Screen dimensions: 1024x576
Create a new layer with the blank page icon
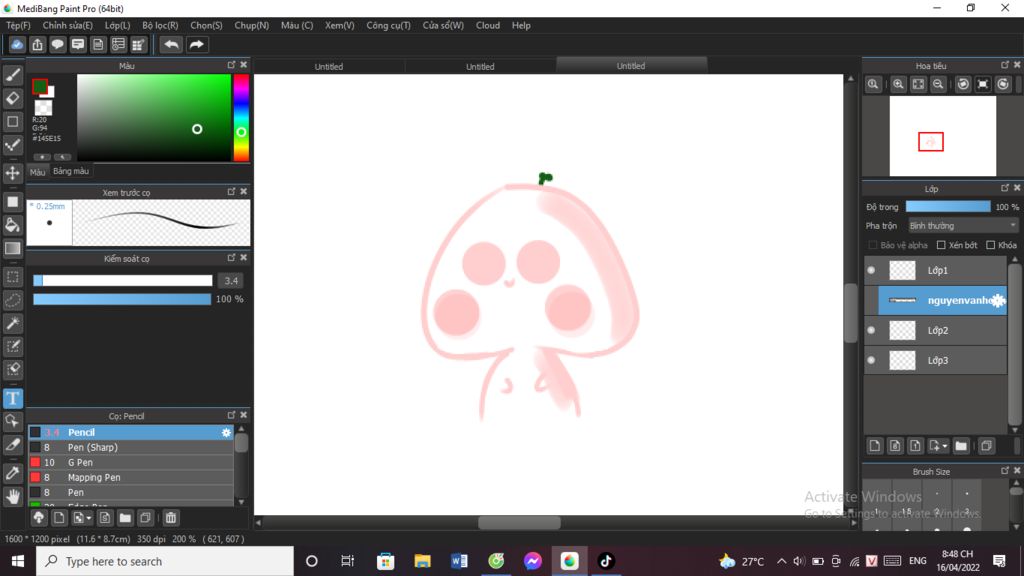(874, 446)
